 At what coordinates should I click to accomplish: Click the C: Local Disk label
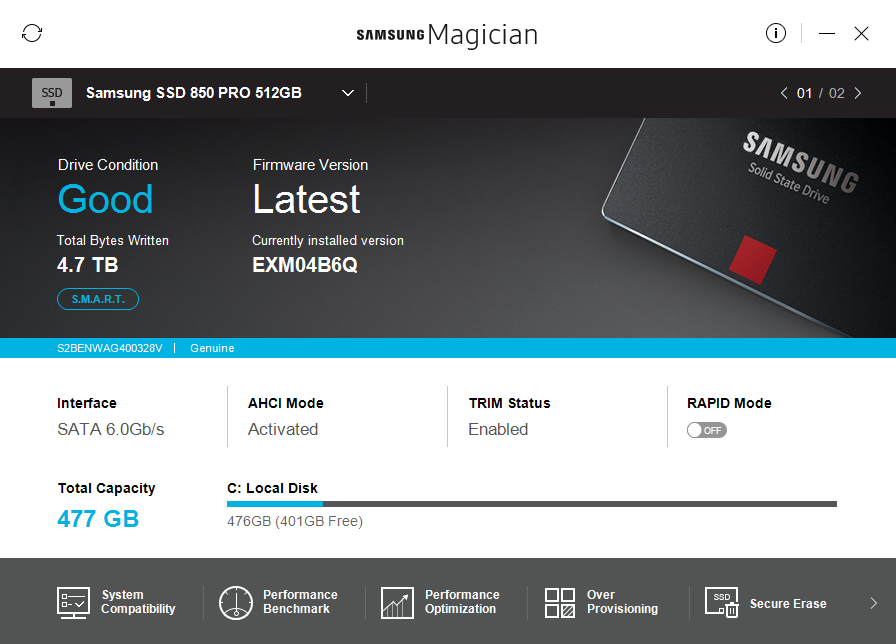pyautogui.click(x=272, y=488)
